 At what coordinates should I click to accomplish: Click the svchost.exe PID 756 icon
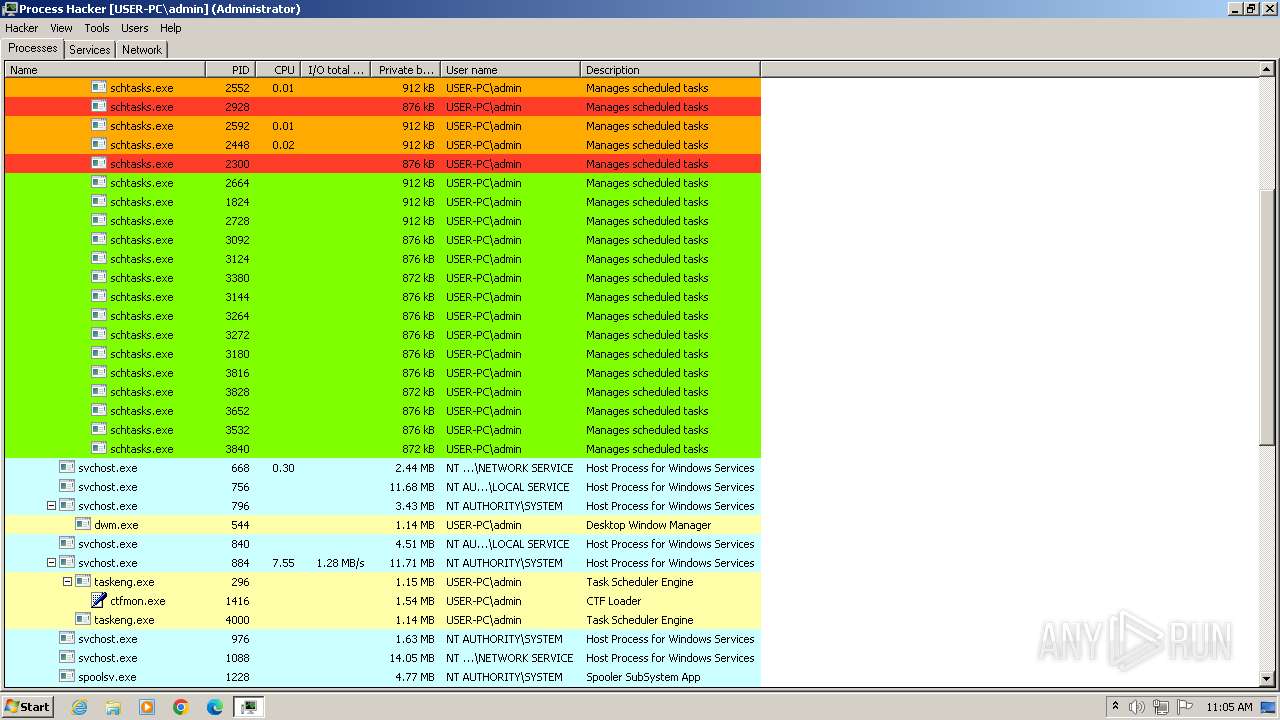point(67,486)
